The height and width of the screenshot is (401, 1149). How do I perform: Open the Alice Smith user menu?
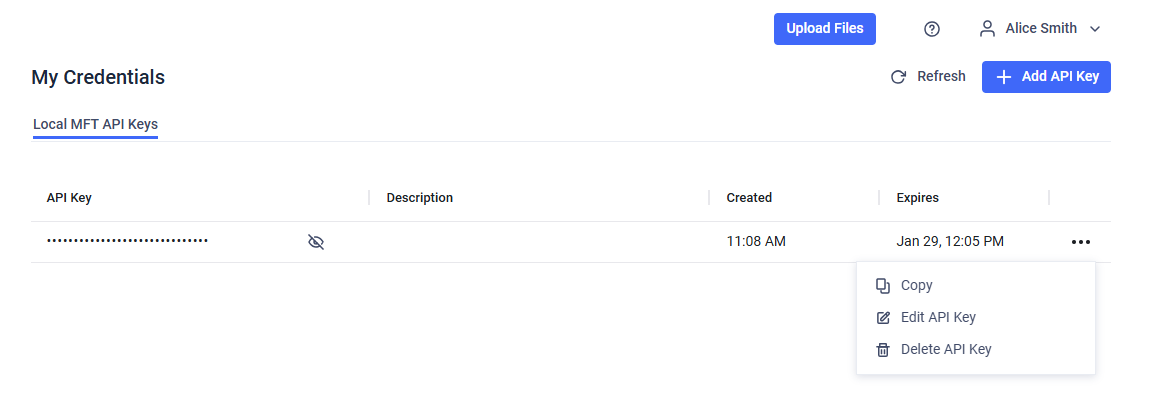click(x=1041, y=29)
